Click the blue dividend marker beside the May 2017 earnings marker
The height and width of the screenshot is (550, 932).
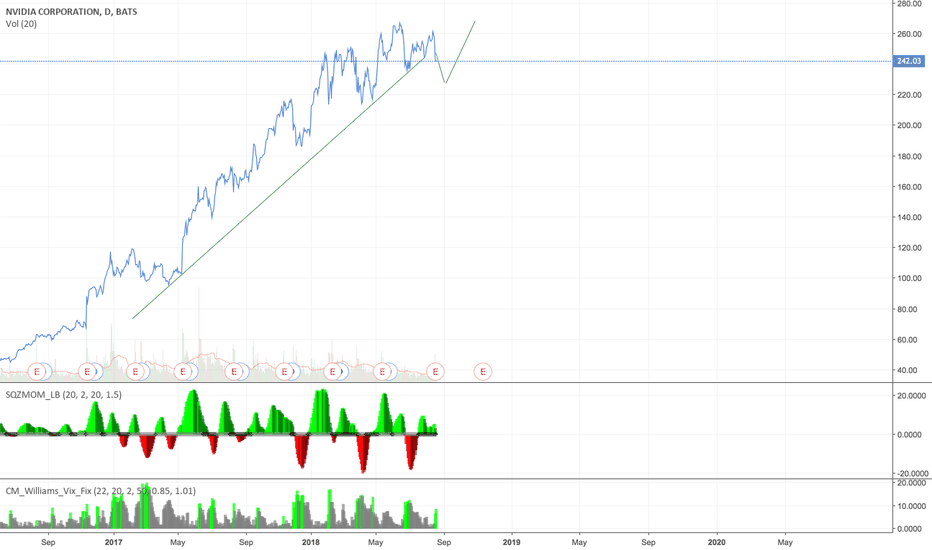192,372
